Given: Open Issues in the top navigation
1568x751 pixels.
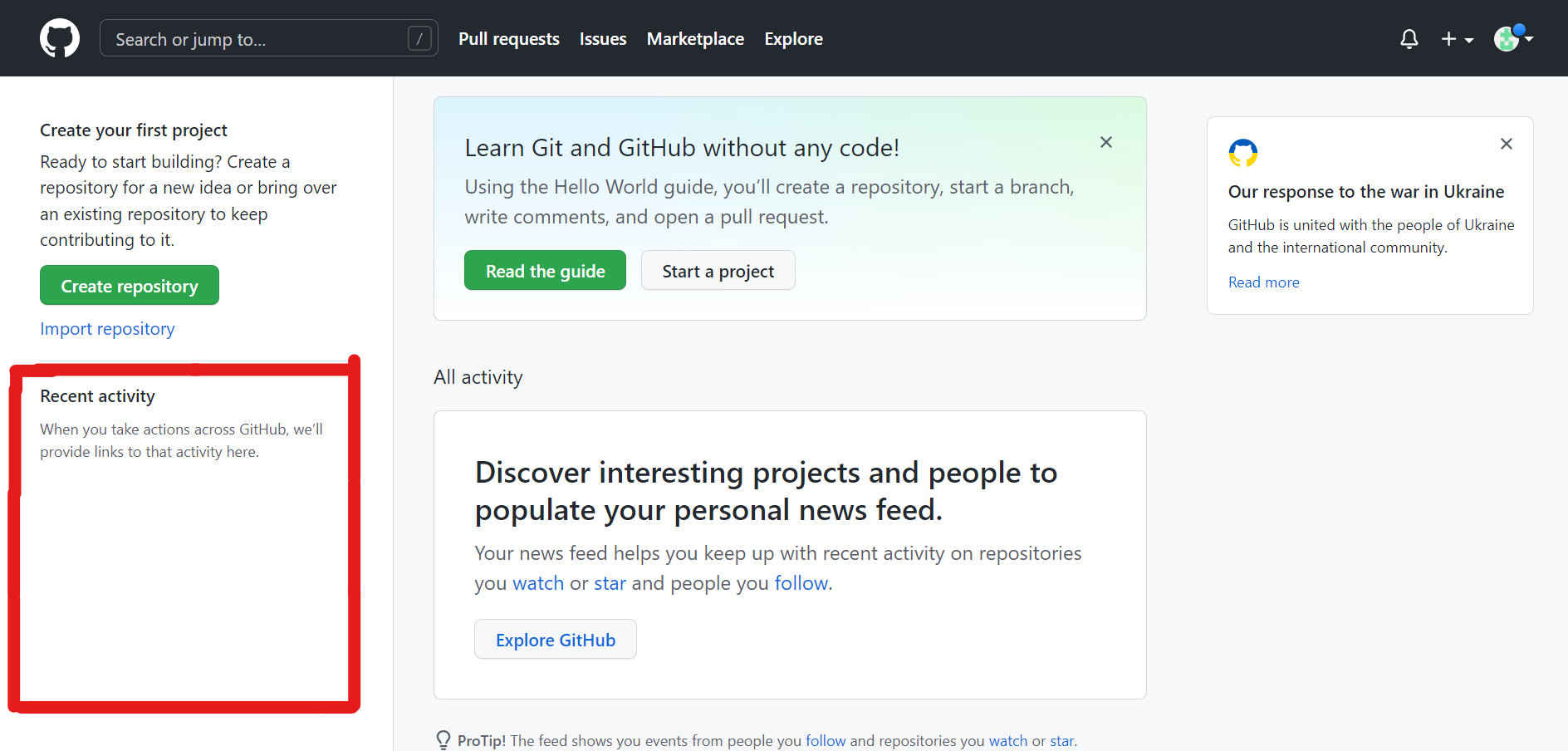Looking at the screenshot, I should click(x=603, y=39).
